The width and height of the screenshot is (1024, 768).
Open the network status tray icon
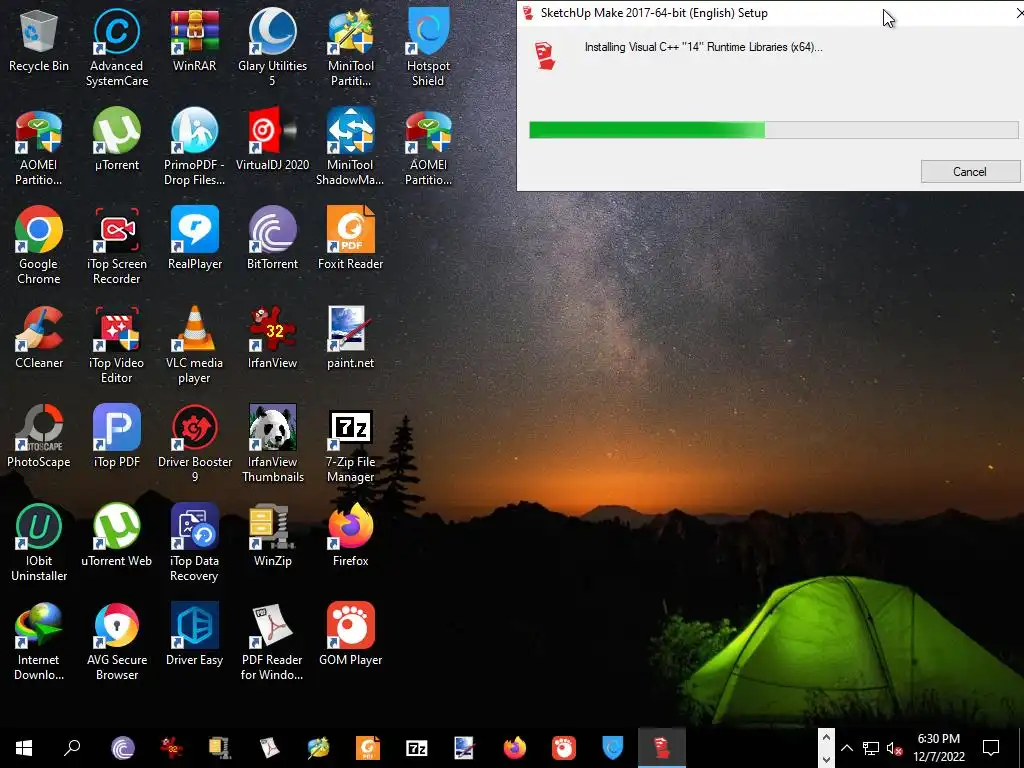(x=871, y=748)
